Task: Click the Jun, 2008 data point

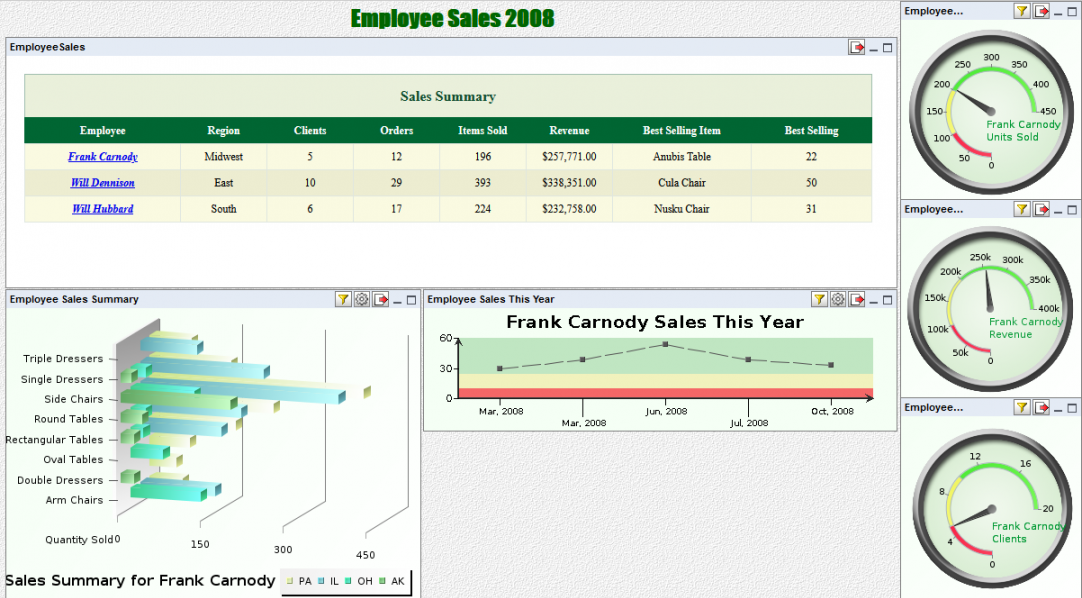Action: pyautogui.click(x=665, y=344)
